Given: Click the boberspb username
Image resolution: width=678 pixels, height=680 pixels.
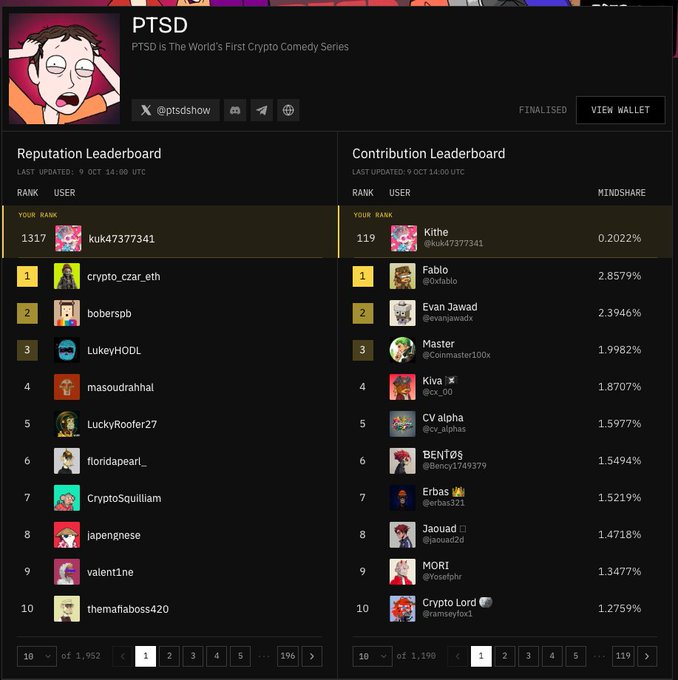Looking at the screenshot, I should [109, 314].
